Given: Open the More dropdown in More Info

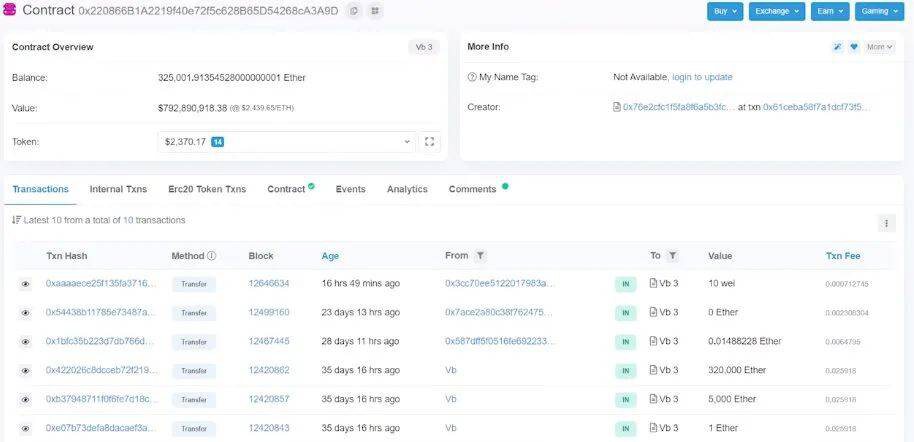Looking at the screenshot, I should click(879, 47).
